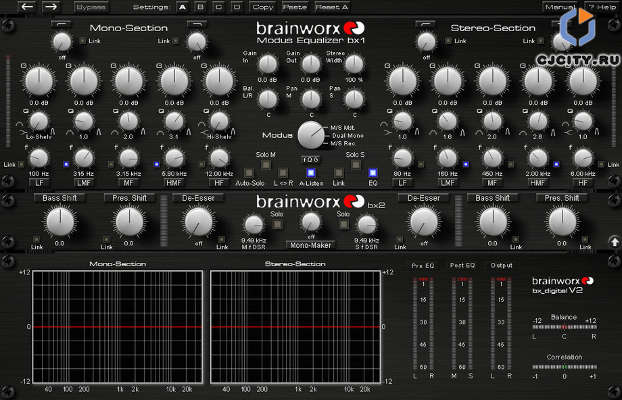The height and width of the screenshot is (400, 622).
Task: Toggle the Solo S switch
Action: (356, 164)
